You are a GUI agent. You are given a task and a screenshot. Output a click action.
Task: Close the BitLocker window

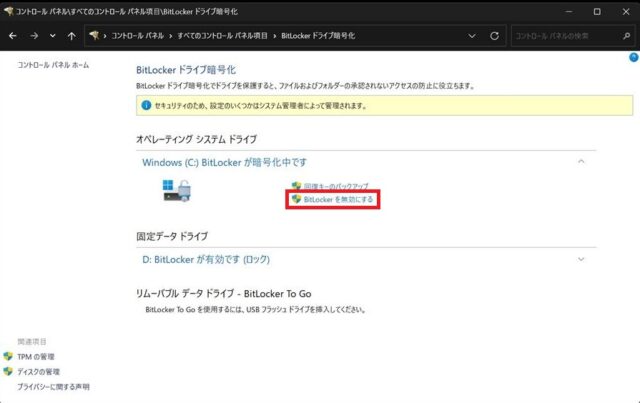pyautogui.click(x=626, y=11)
